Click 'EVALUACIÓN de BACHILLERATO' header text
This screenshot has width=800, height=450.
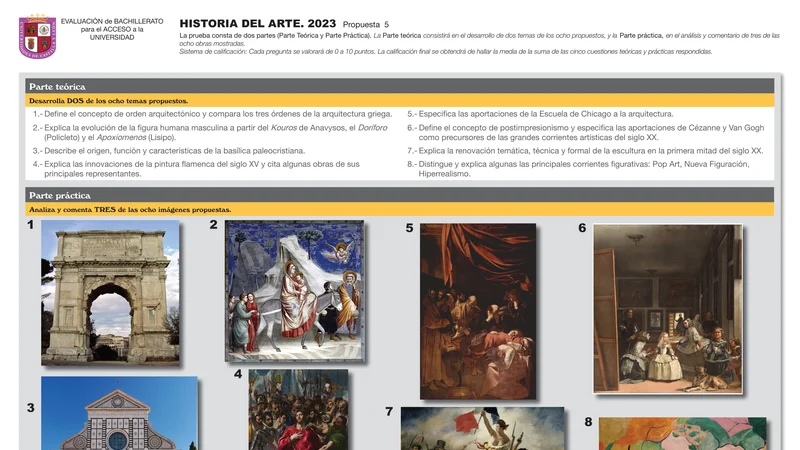pyautogui.click(x=112, y=21)
